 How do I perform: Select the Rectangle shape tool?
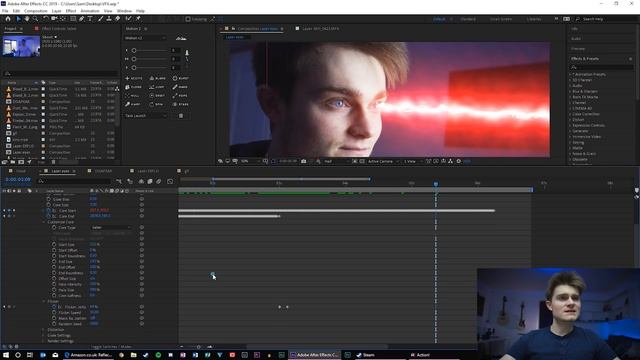click(x=73, y=19)
